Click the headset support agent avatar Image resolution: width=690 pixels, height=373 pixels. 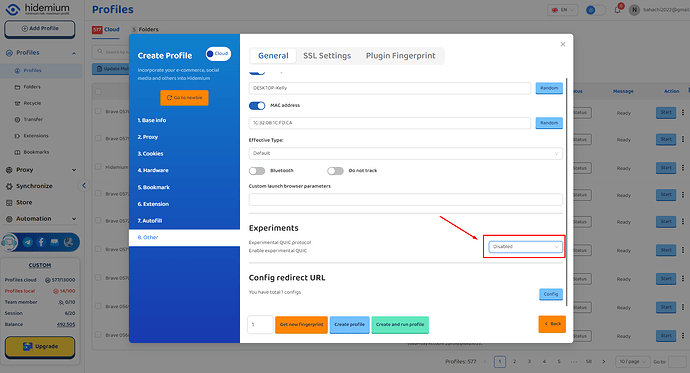9,242
